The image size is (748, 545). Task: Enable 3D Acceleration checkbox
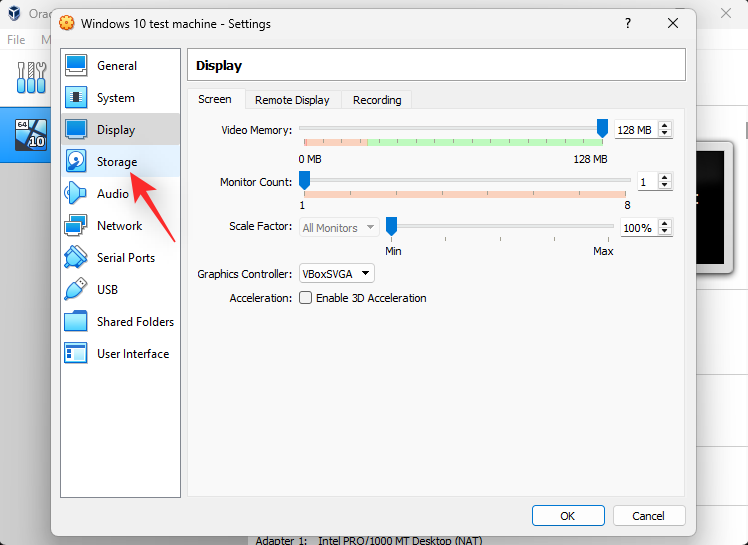[x=306, y=298]
